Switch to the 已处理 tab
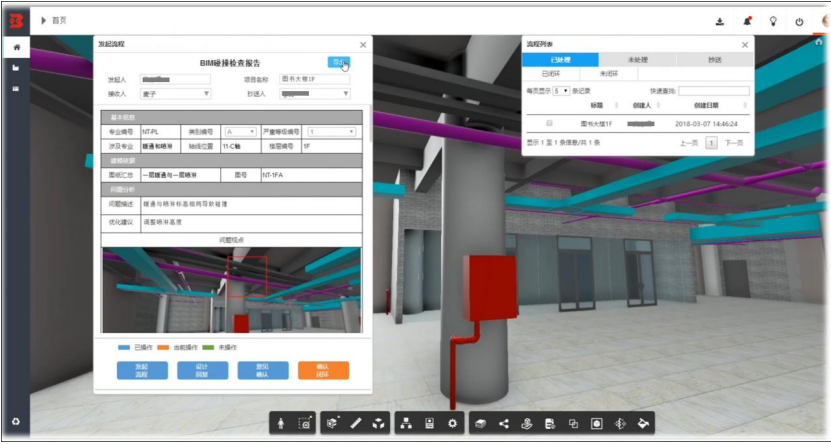This screenshot has width=831, height=444. (x=561, y=60)
